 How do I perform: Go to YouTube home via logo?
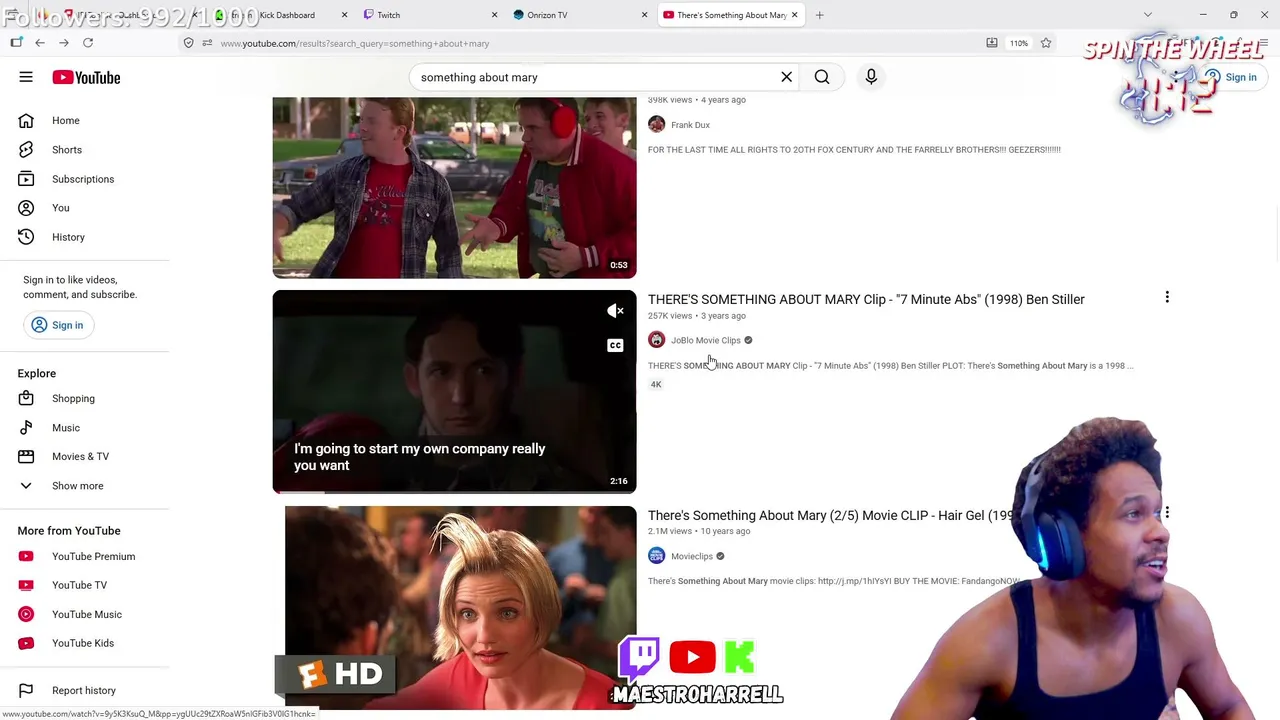[86, 77]
